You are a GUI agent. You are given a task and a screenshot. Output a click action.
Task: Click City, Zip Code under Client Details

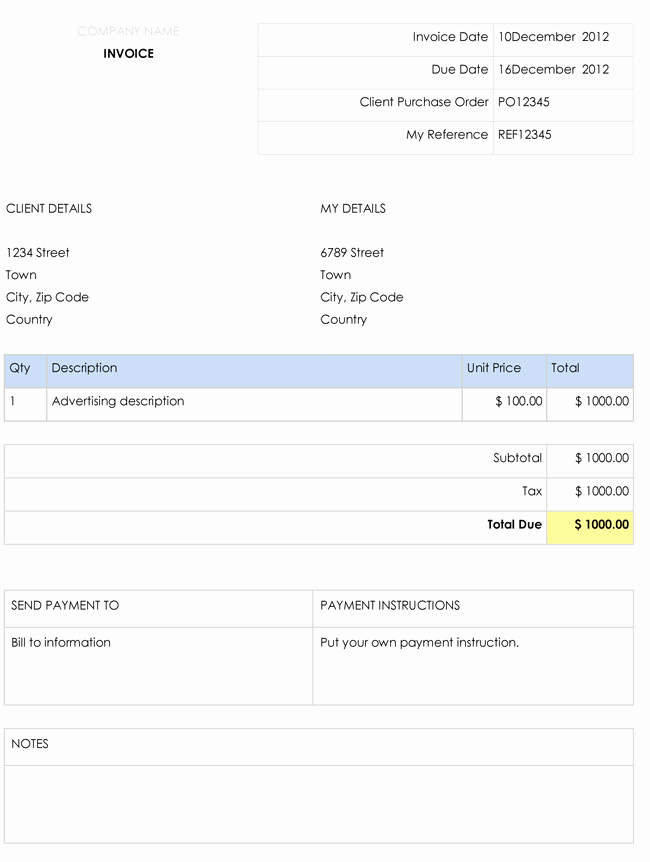47,297
